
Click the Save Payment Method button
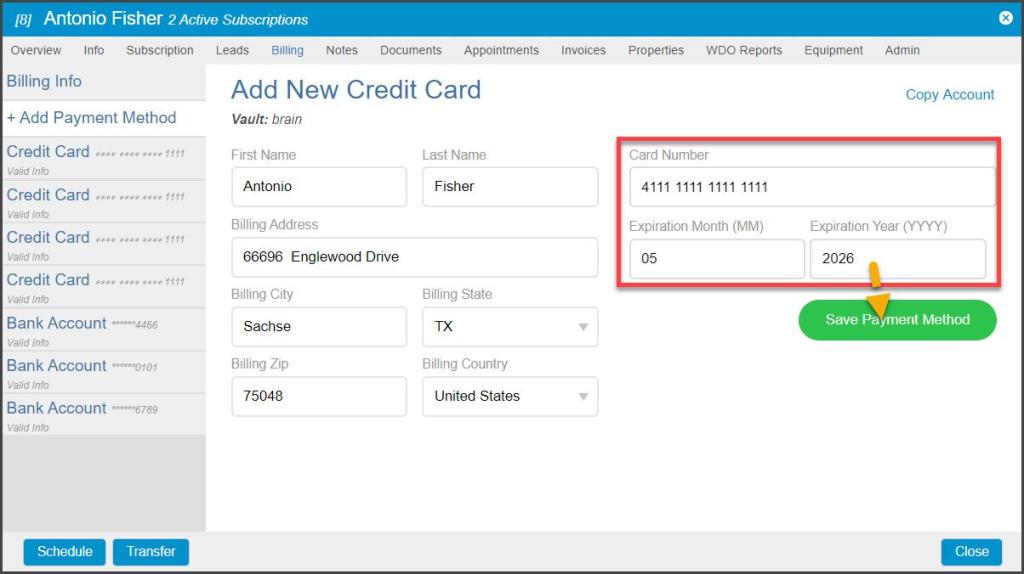(x=897, y=320)
